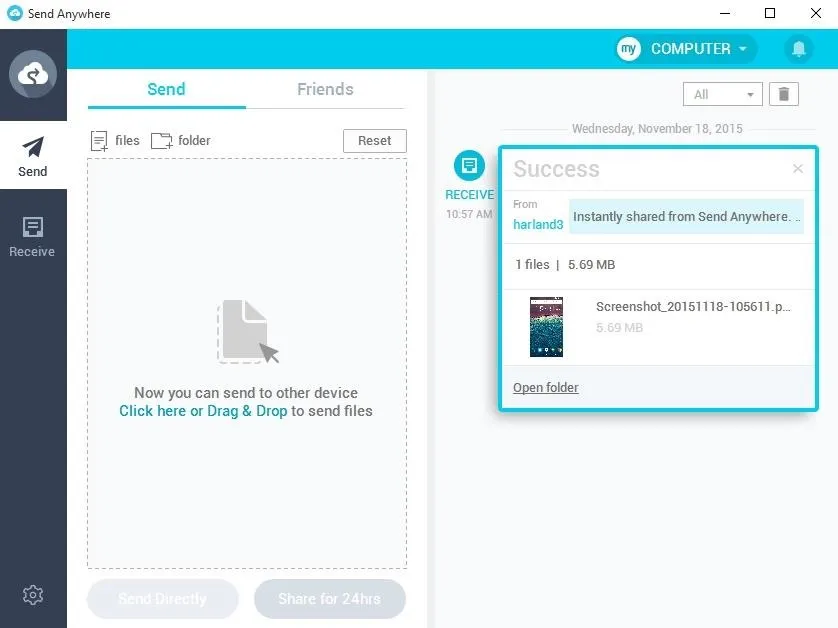Click the Open folder link
The height and width of the screenshot is (628, 838).
pyautogui.click(x=546, y=387)
